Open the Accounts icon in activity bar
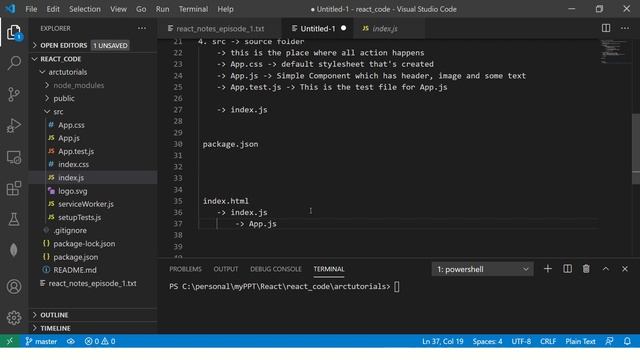The height and width of the screenshot is (360, 640). [x=14, y=287]
